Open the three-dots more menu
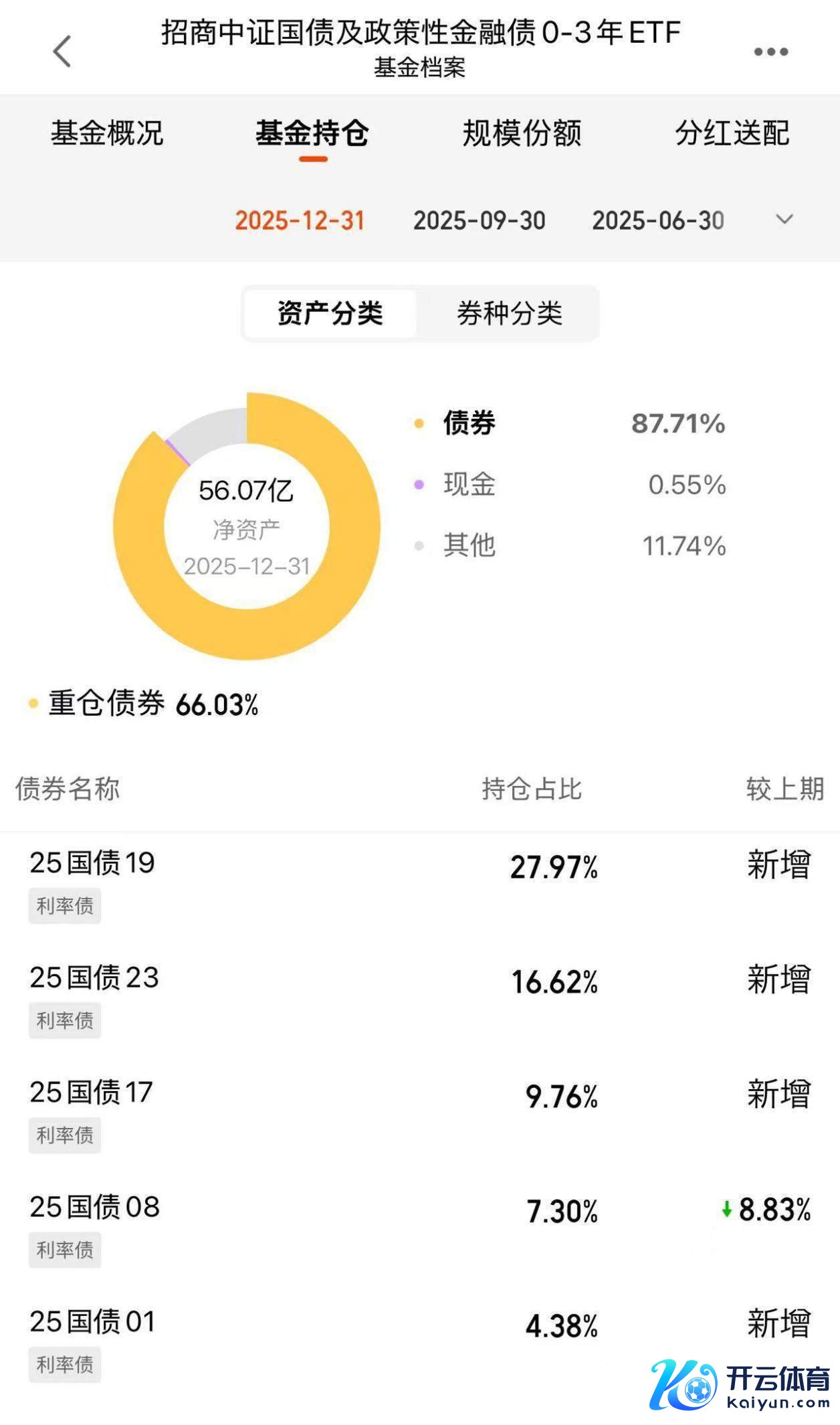Image resolution: width=840 pixels, height=1425 pixels. point(770,52)
